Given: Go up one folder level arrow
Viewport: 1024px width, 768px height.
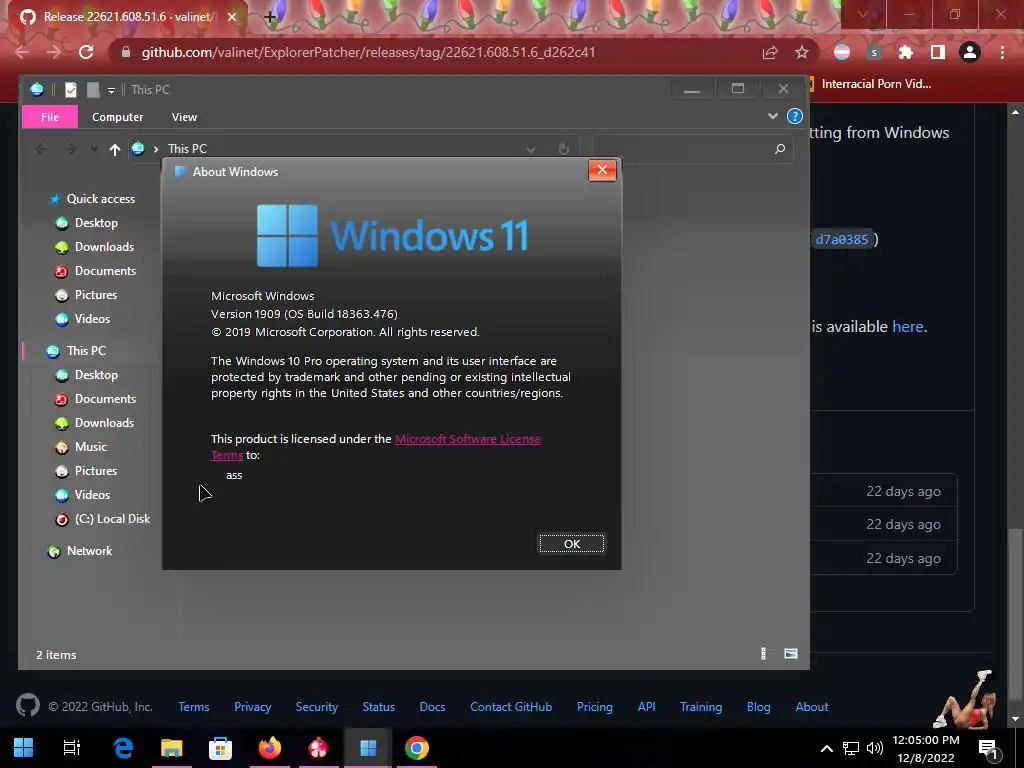Looking at the screenshot, I should coord(115,150).
